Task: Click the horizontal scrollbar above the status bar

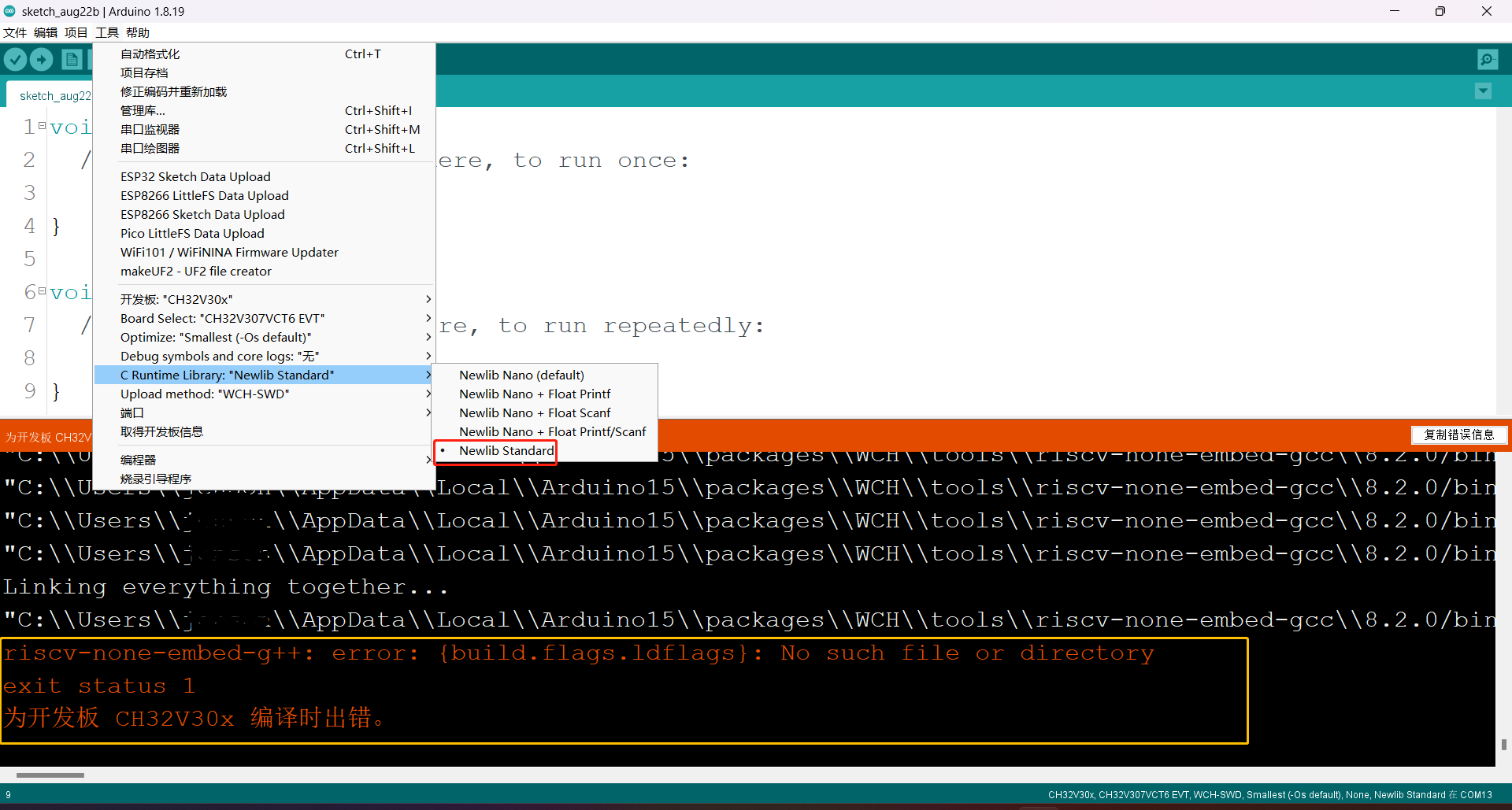Action: point(49,775)
